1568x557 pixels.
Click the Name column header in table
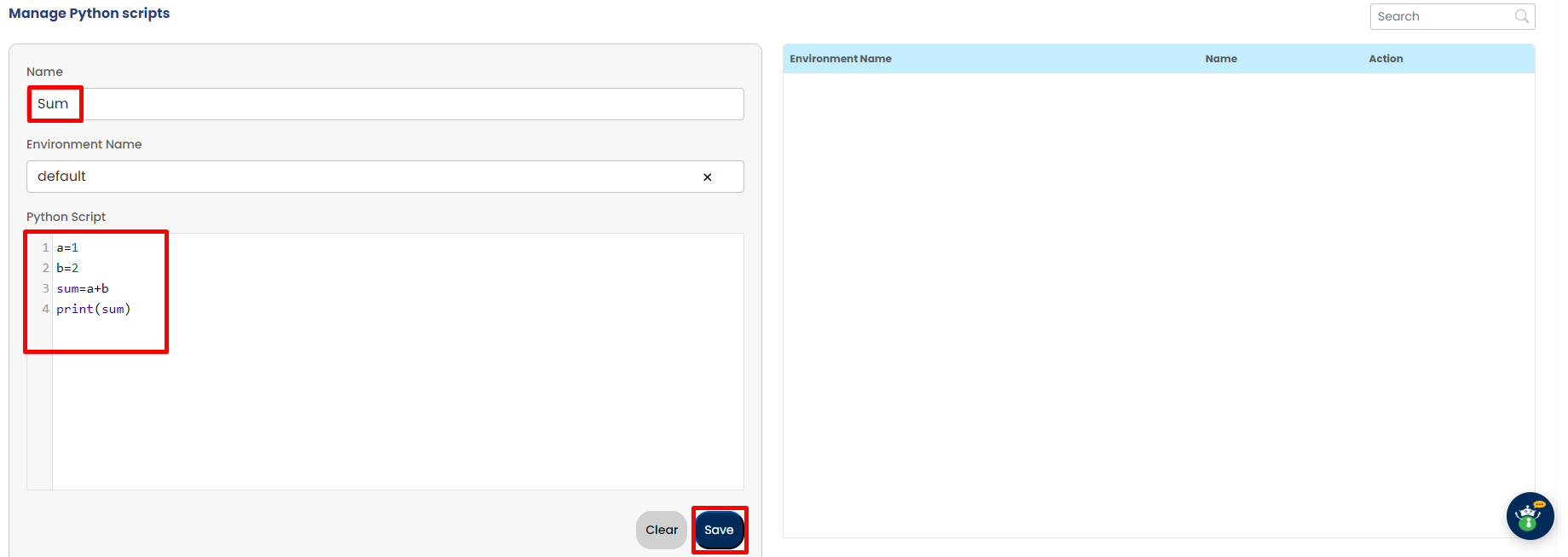[x=1220, y=59]
